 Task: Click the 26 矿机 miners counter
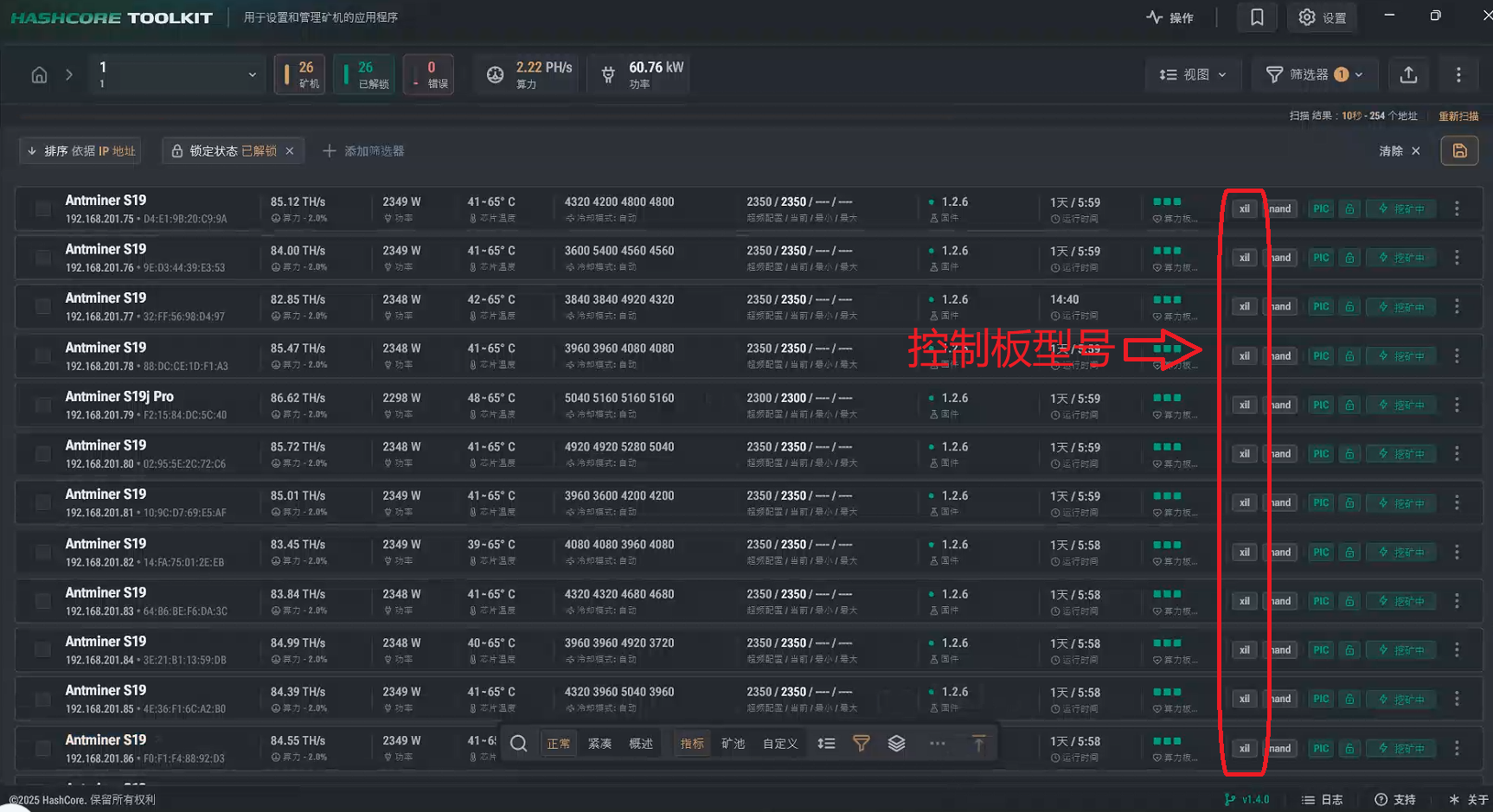(x=300, y=75)
